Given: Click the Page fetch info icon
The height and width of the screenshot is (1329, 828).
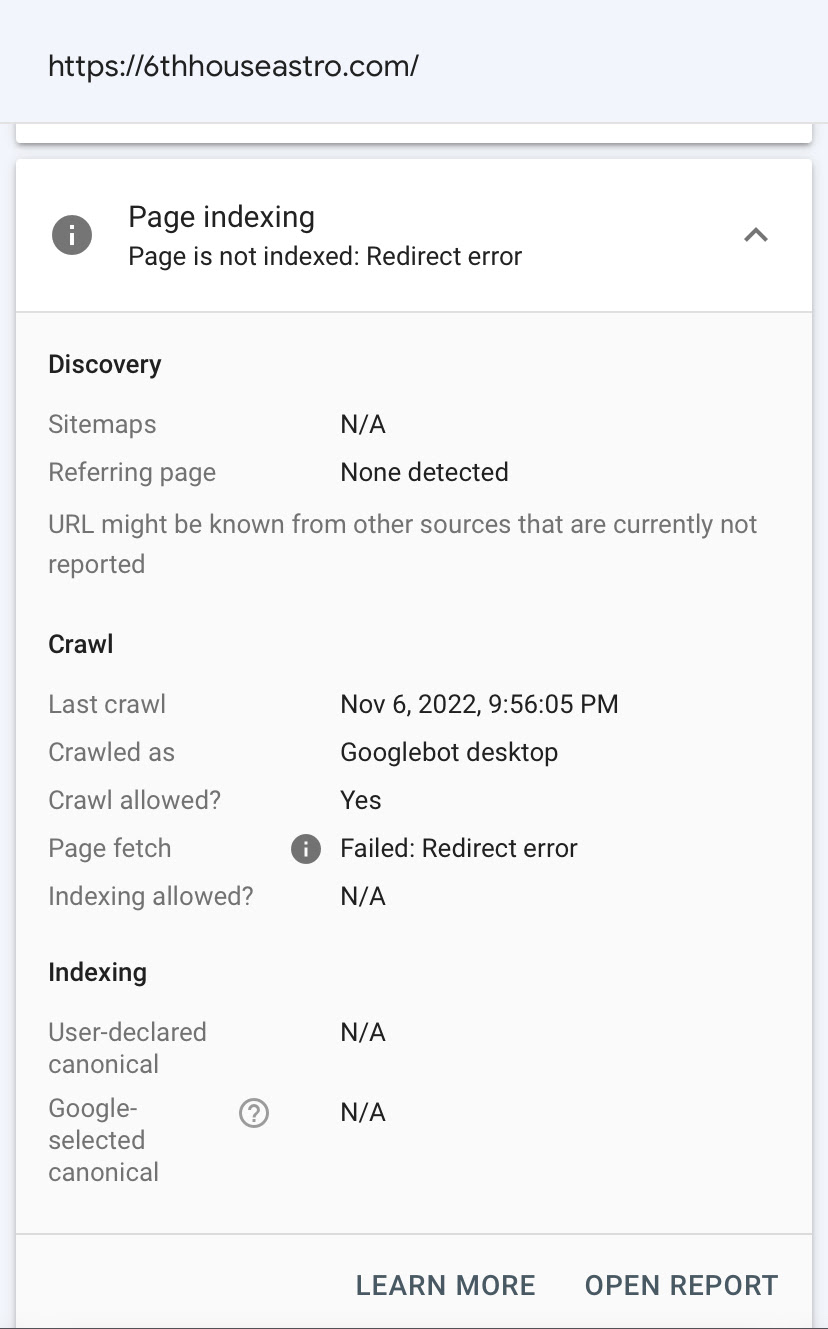Looking at the screenshot, I should click(305, 849).
